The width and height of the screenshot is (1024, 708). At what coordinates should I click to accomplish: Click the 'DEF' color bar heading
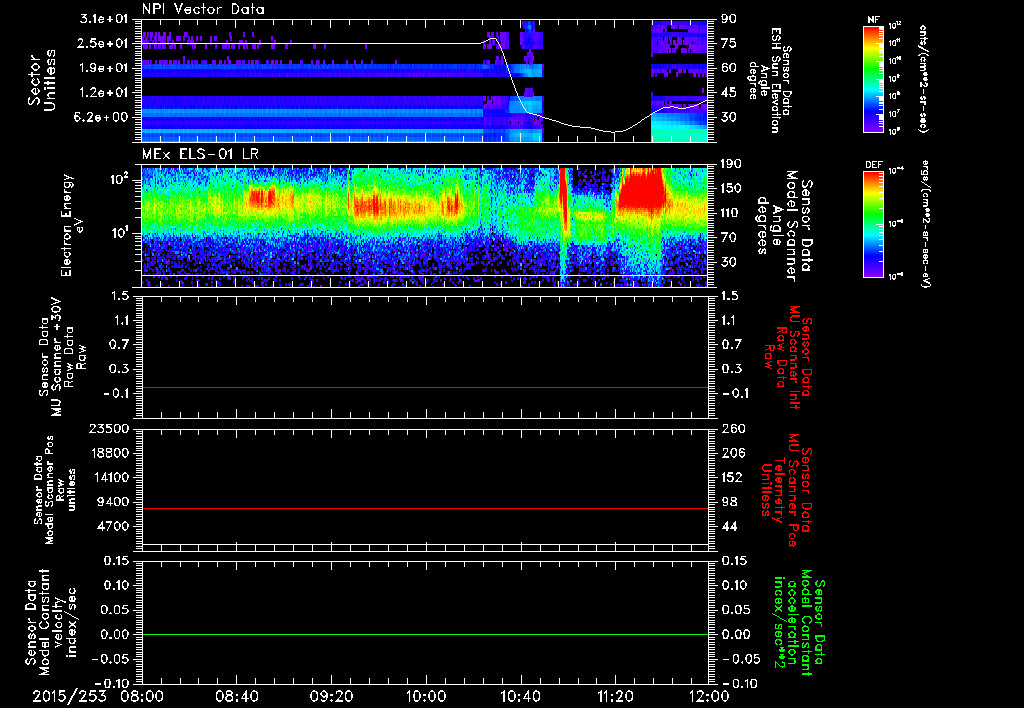point(874,165)
